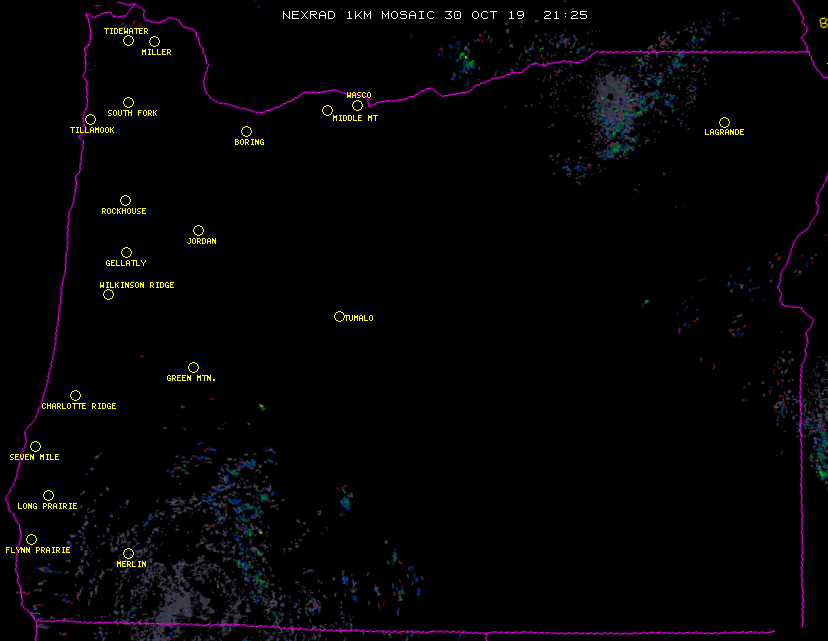The width and height of the screenshot is (828, 641).
Task: Click the Wasco station circle marker
Action: coord(357,106)
